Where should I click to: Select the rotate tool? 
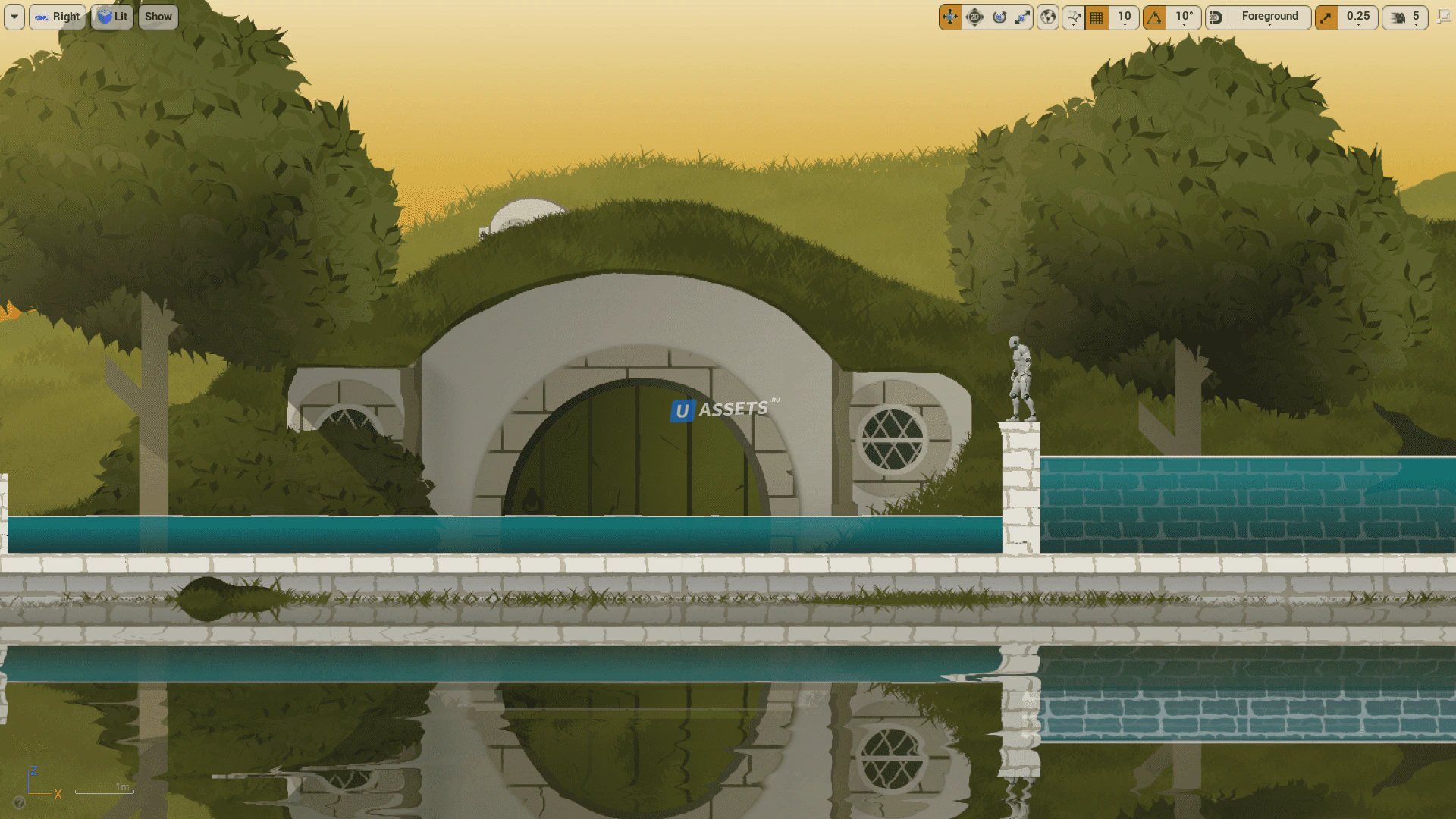coord(999,17)
